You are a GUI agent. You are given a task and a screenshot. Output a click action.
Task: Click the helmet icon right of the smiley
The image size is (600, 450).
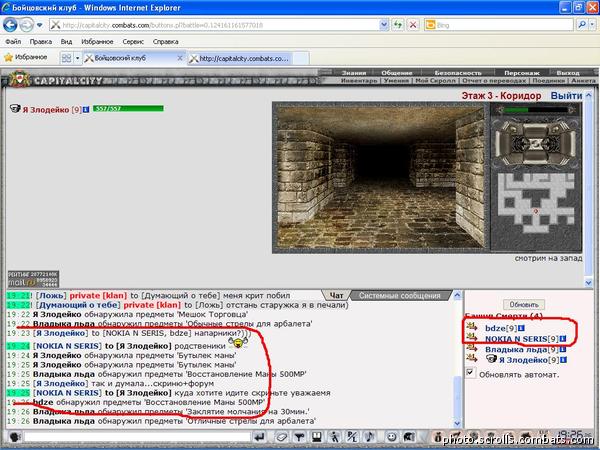(x=409, y=437)
